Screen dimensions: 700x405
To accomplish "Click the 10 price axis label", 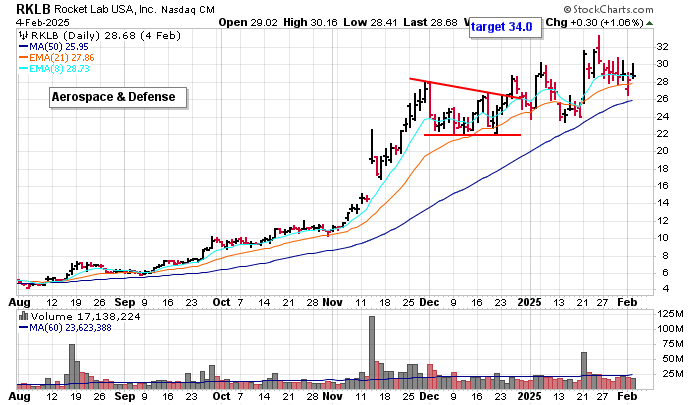I will pos(662,238).
